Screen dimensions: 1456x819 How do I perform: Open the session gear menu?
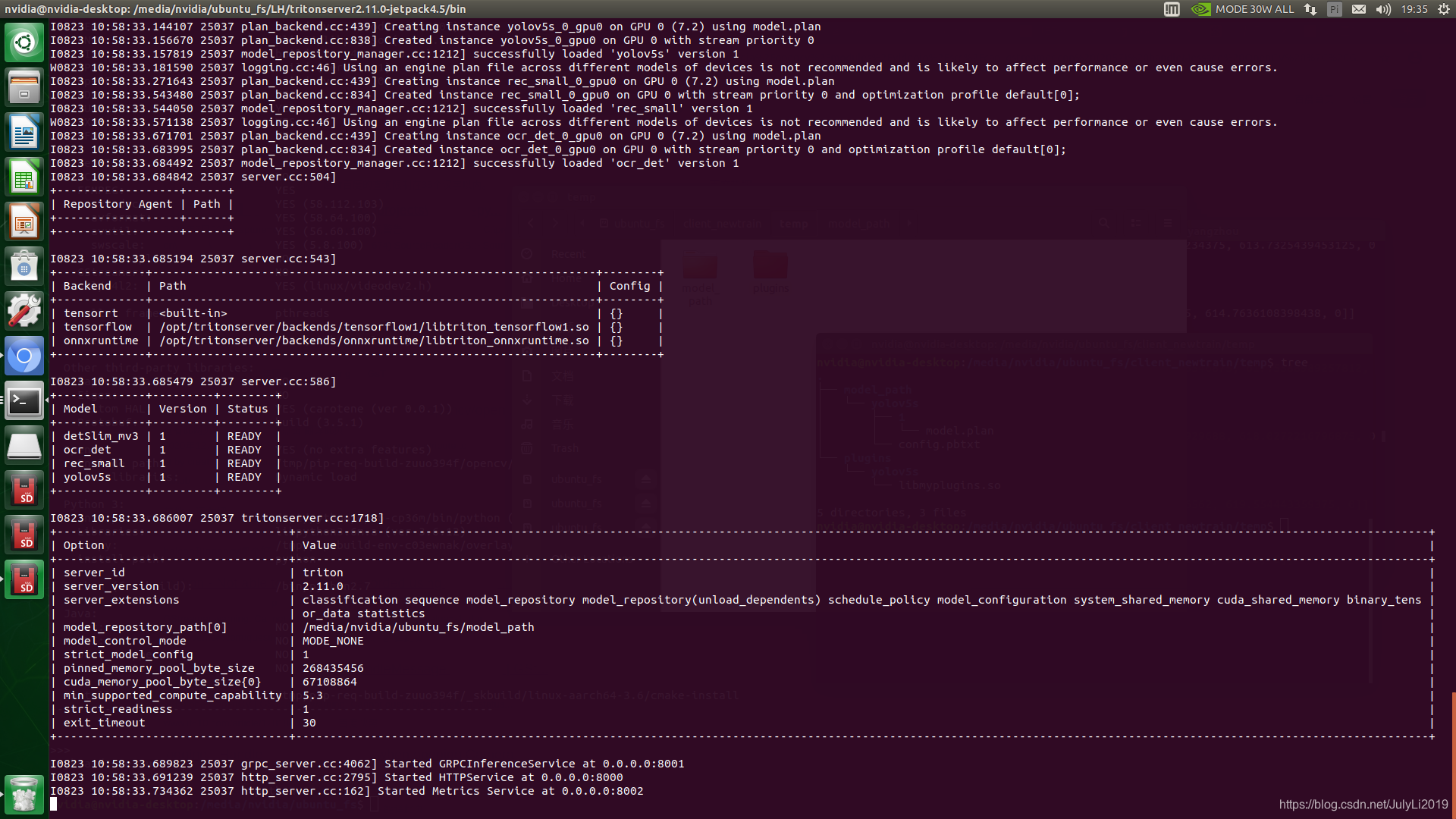(x=1444, y=9)
